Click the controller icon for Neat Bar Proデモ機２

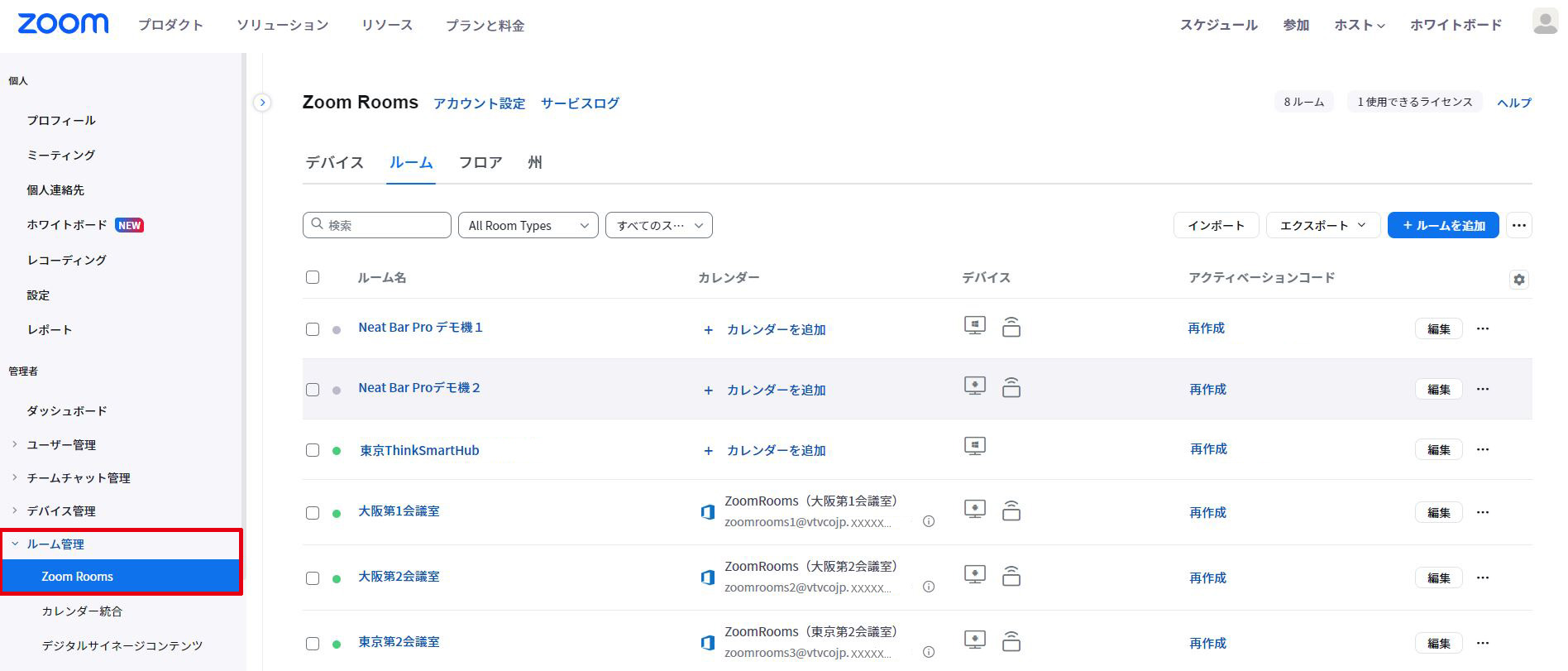(1011, 387)
